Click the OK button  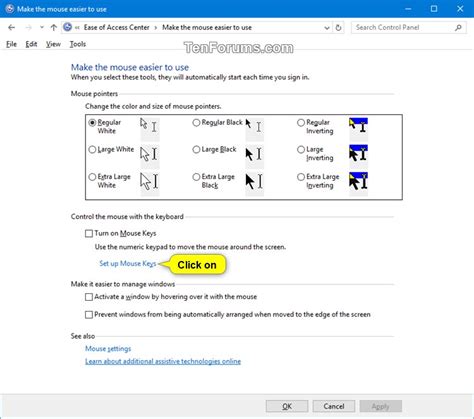(x=287, y=406)
